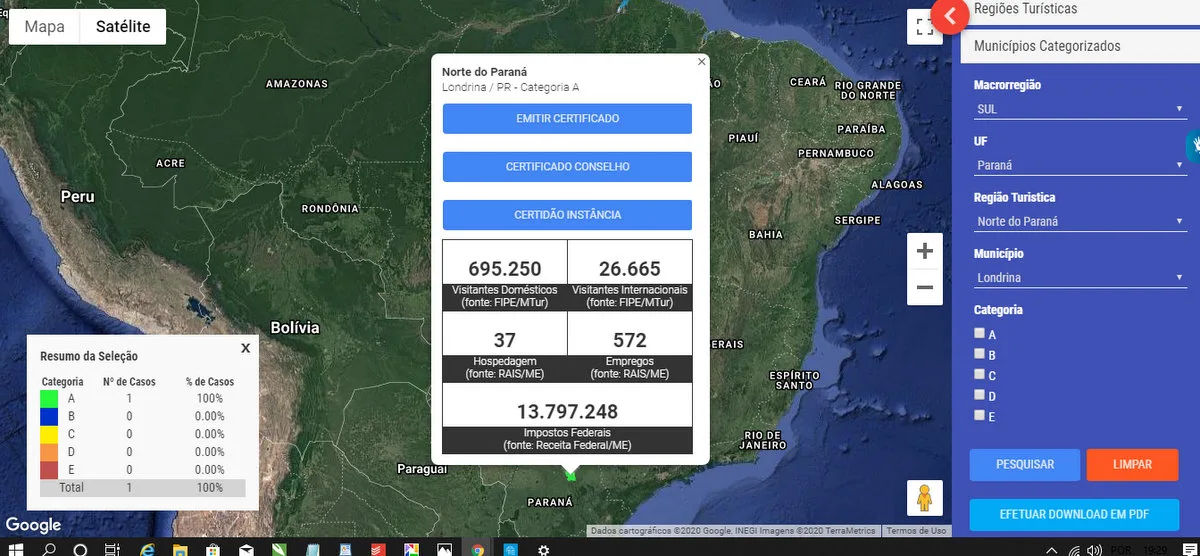Click the '% de Casos' column header
This screenshot has height=556, width=1200.
point(210,382)
